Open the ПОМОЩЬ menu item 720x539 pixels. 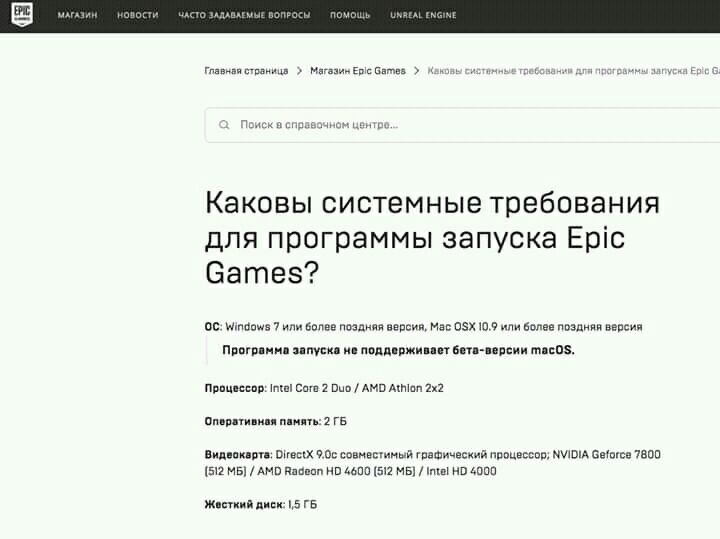350,15
